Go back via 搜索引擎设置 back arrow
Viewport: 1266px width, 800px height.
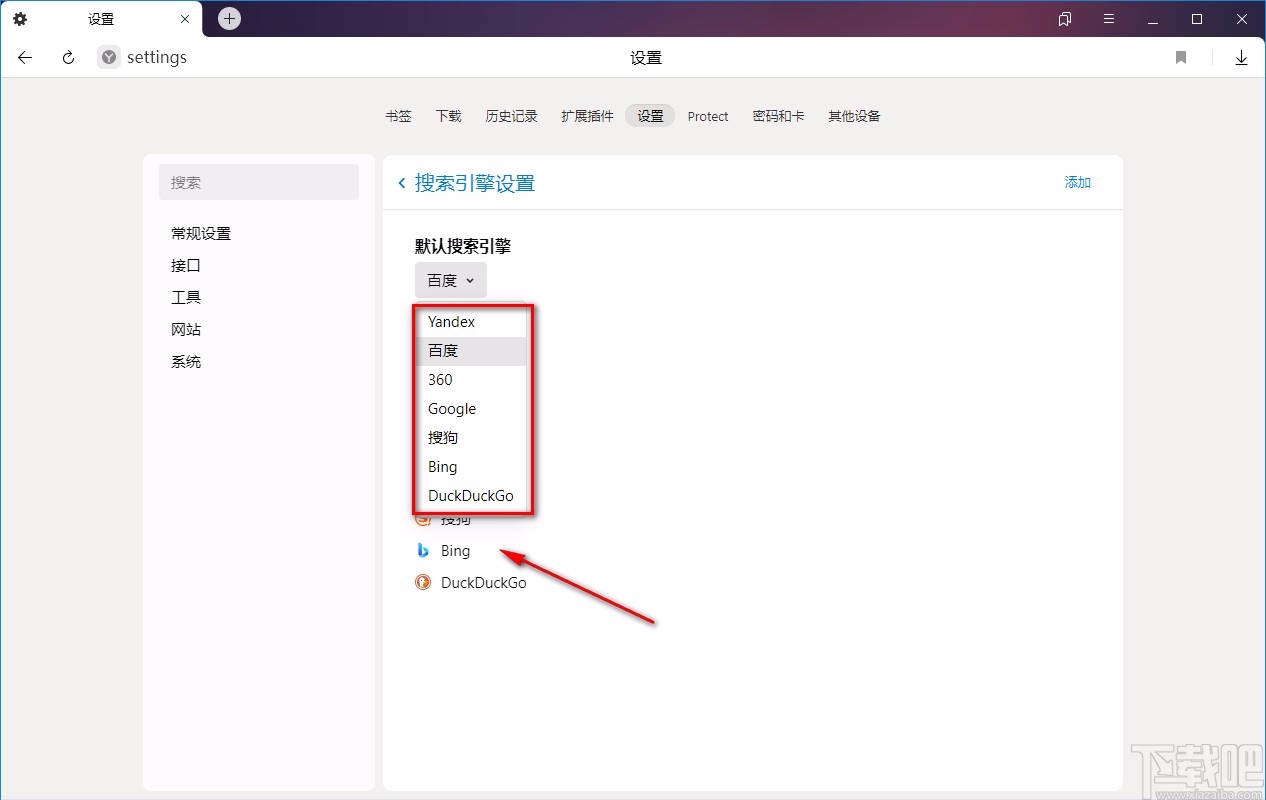pos(401,183)
